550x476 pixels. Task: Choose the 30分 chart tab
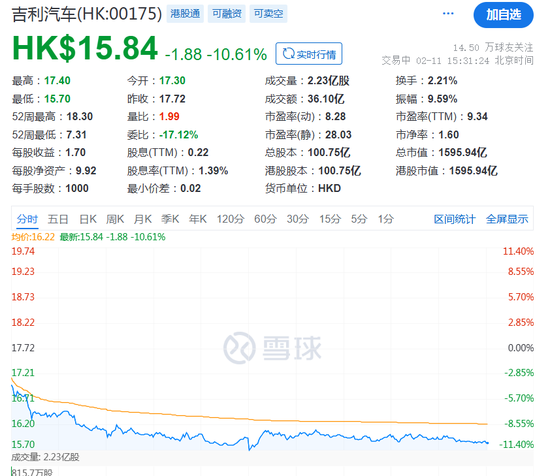pyautogui.click(x=298, y=219)
